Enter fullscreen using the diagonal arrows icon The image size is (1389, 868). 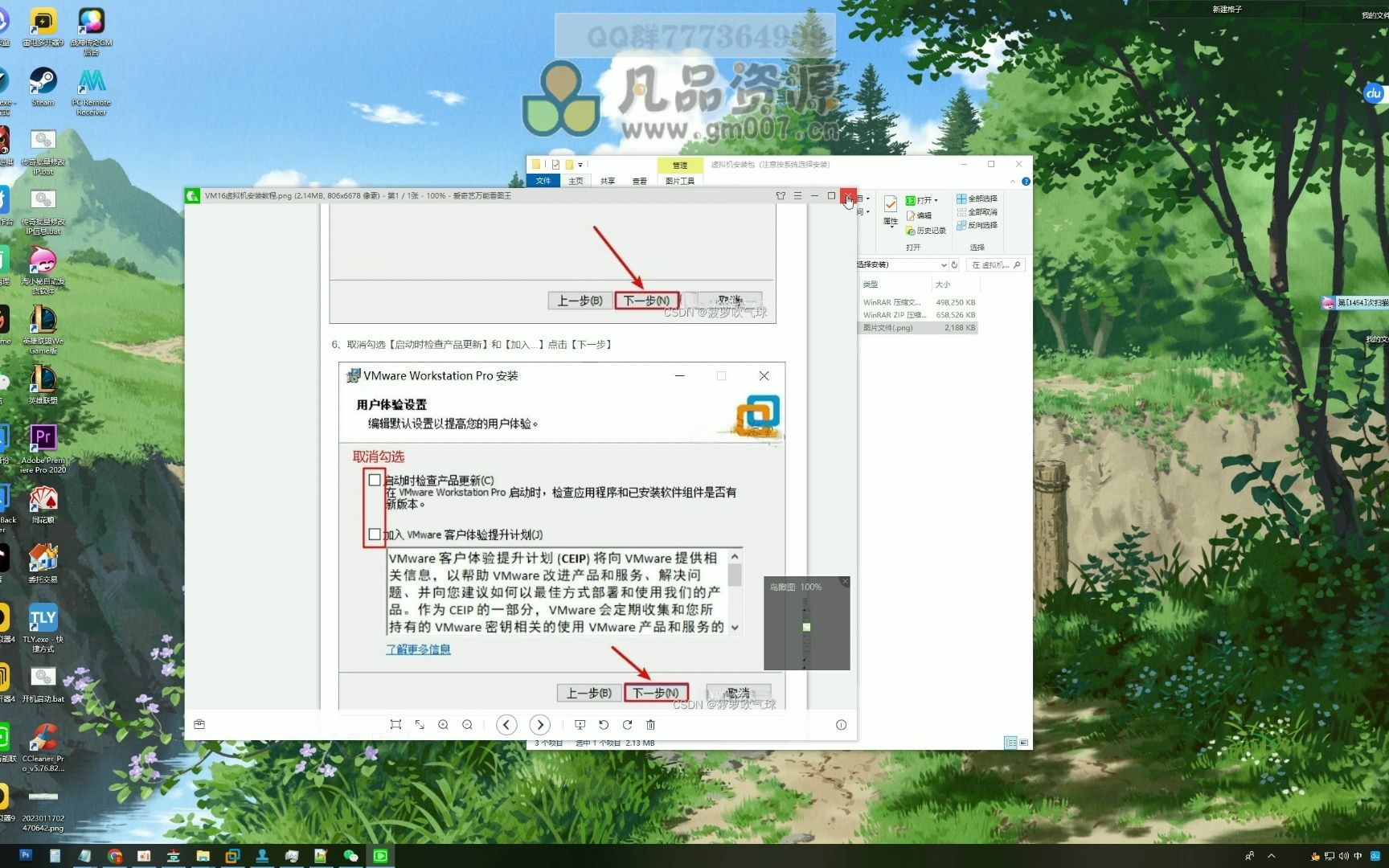420,724
